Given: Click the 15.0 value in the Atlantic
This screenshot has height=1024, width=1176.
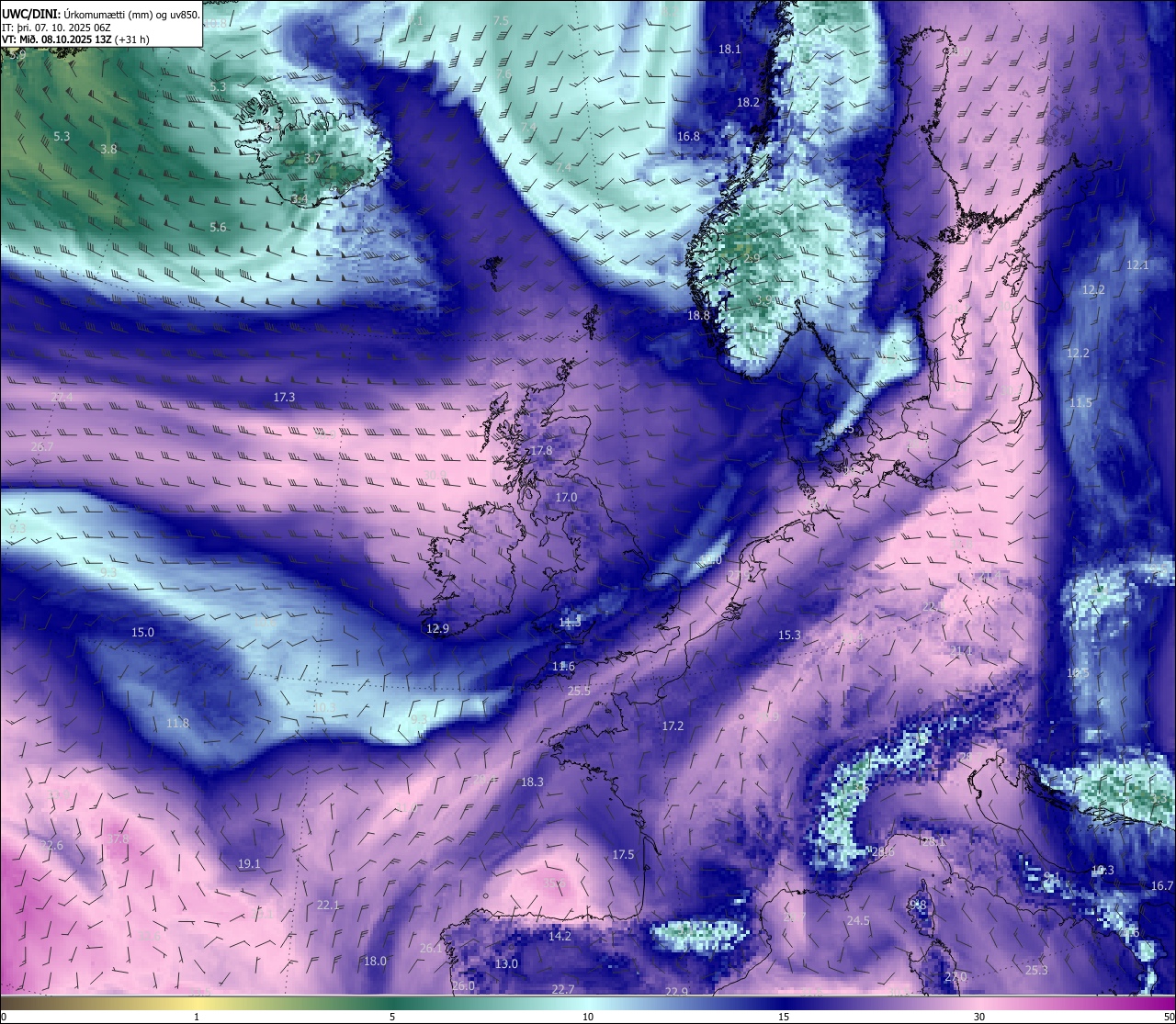Looking at the screenshot, I should point(143,633).
